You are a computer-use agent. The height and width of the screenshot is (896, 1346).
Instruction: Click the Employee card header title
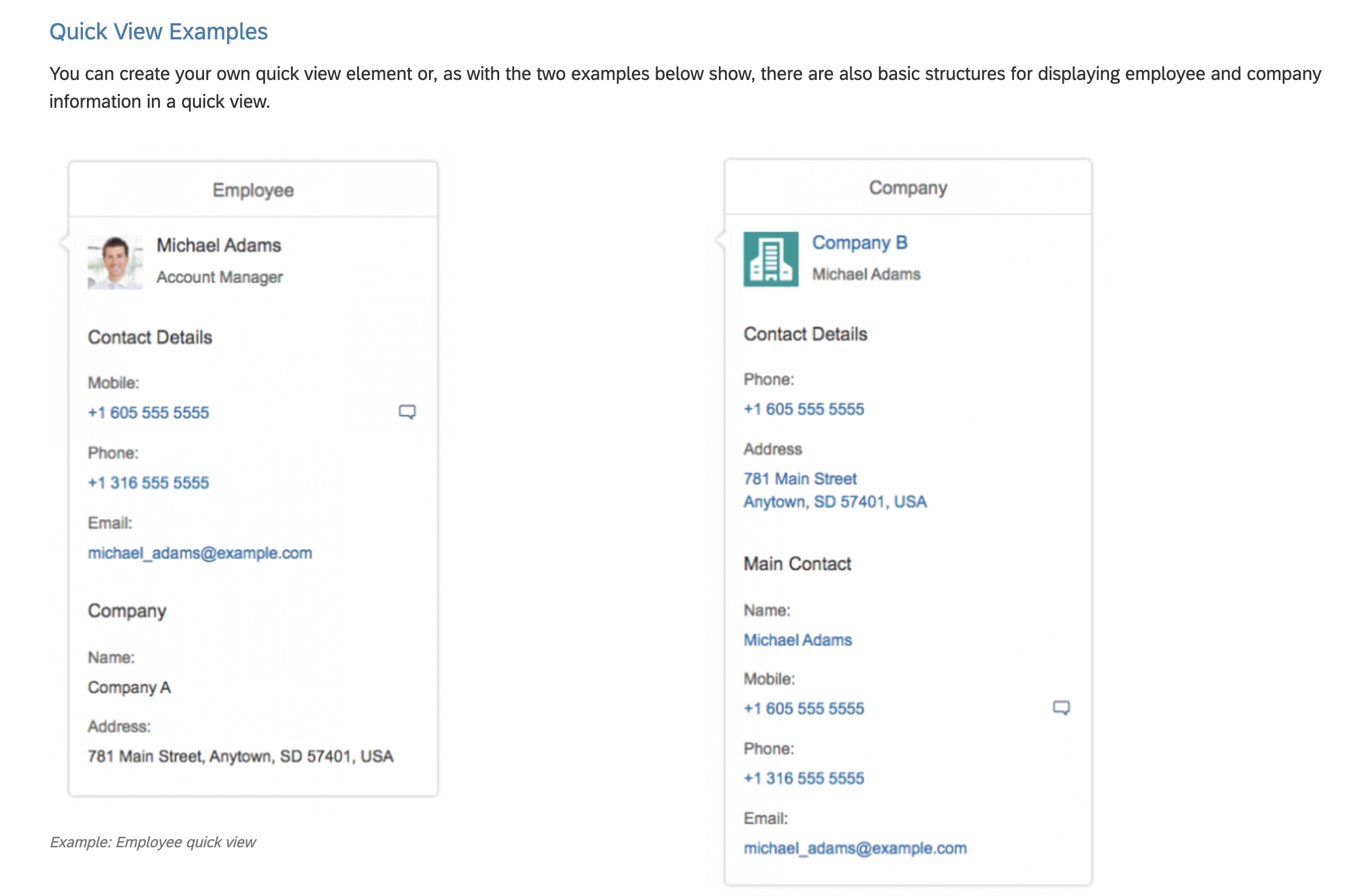[253, 190]
